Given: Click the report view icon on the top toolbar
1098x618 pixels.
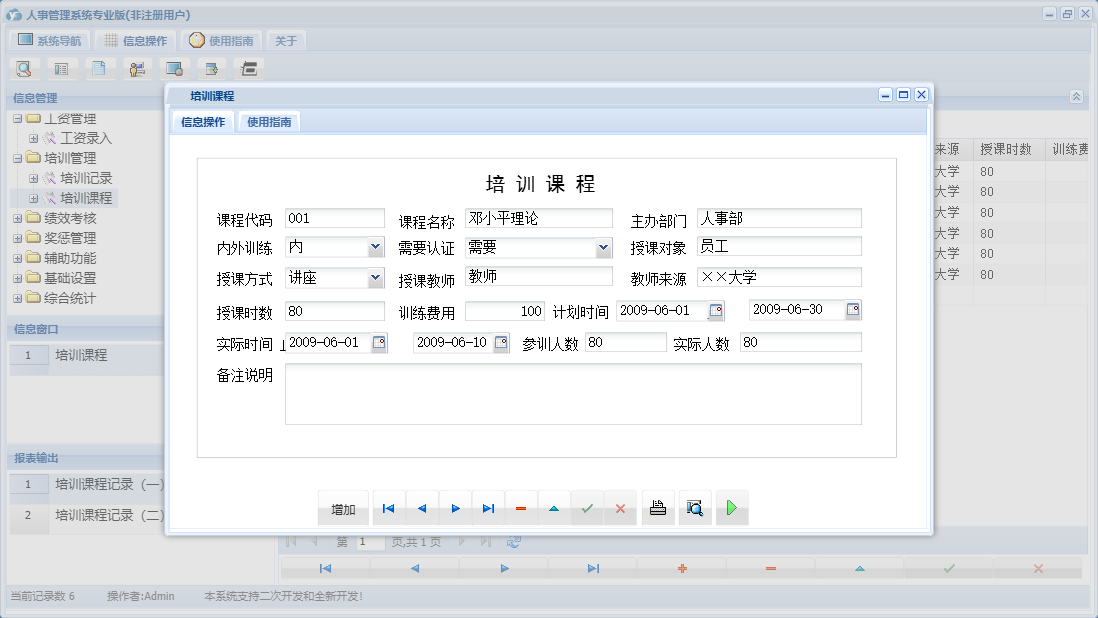Looking at the screenshot, I should 62,68.
